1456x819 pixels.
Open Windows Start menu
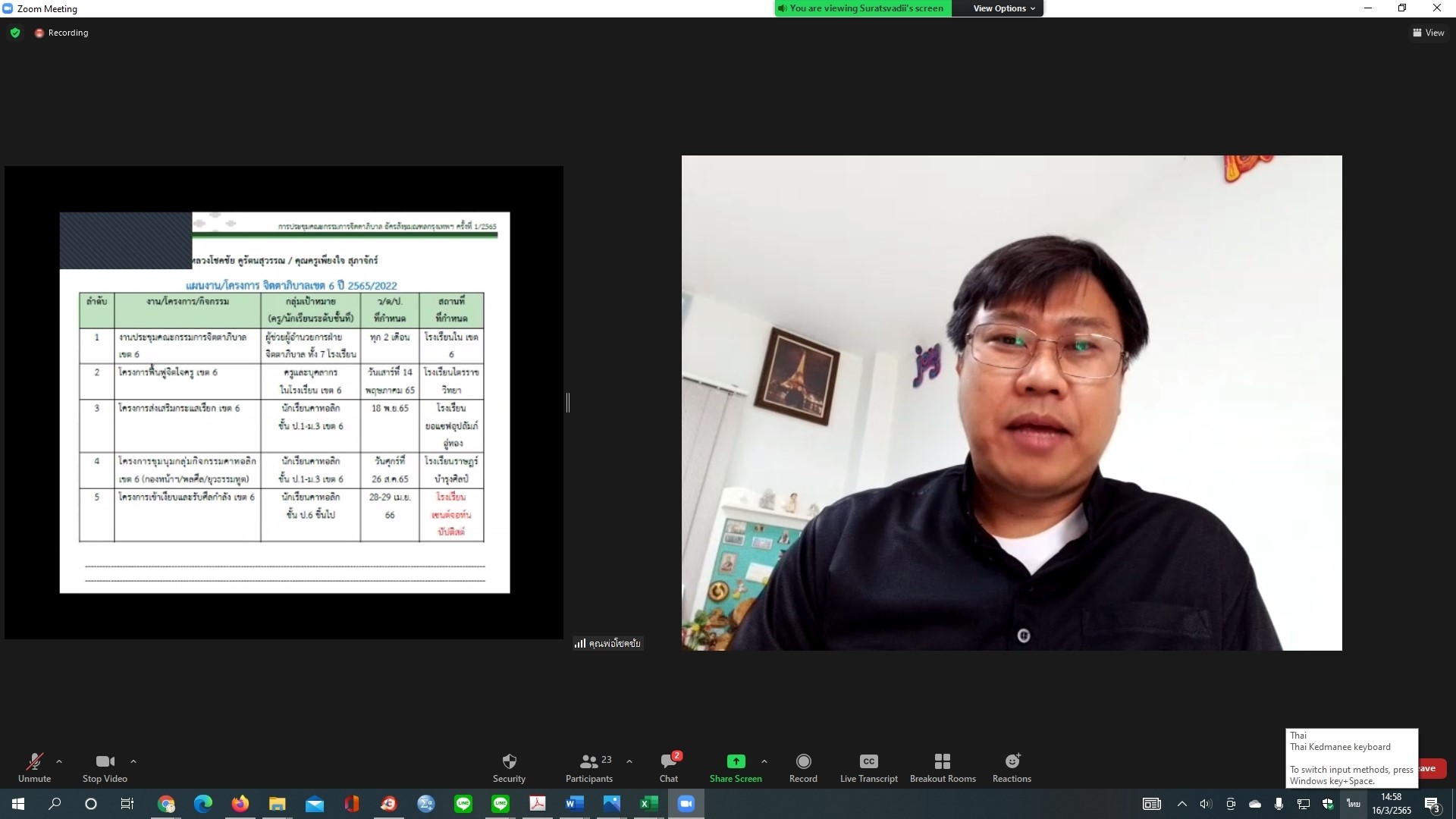point(18,804)
